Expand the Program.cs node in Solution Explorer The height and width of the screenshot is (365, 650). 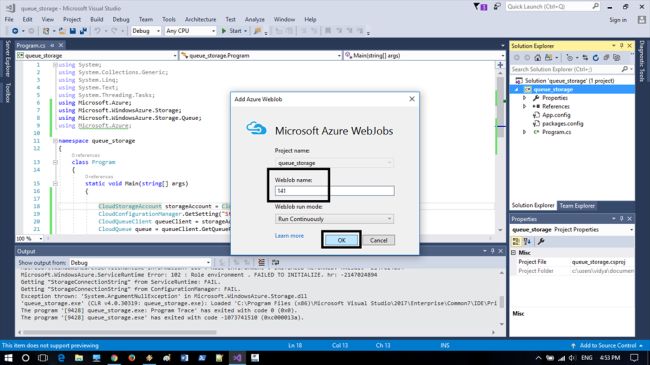524,132
